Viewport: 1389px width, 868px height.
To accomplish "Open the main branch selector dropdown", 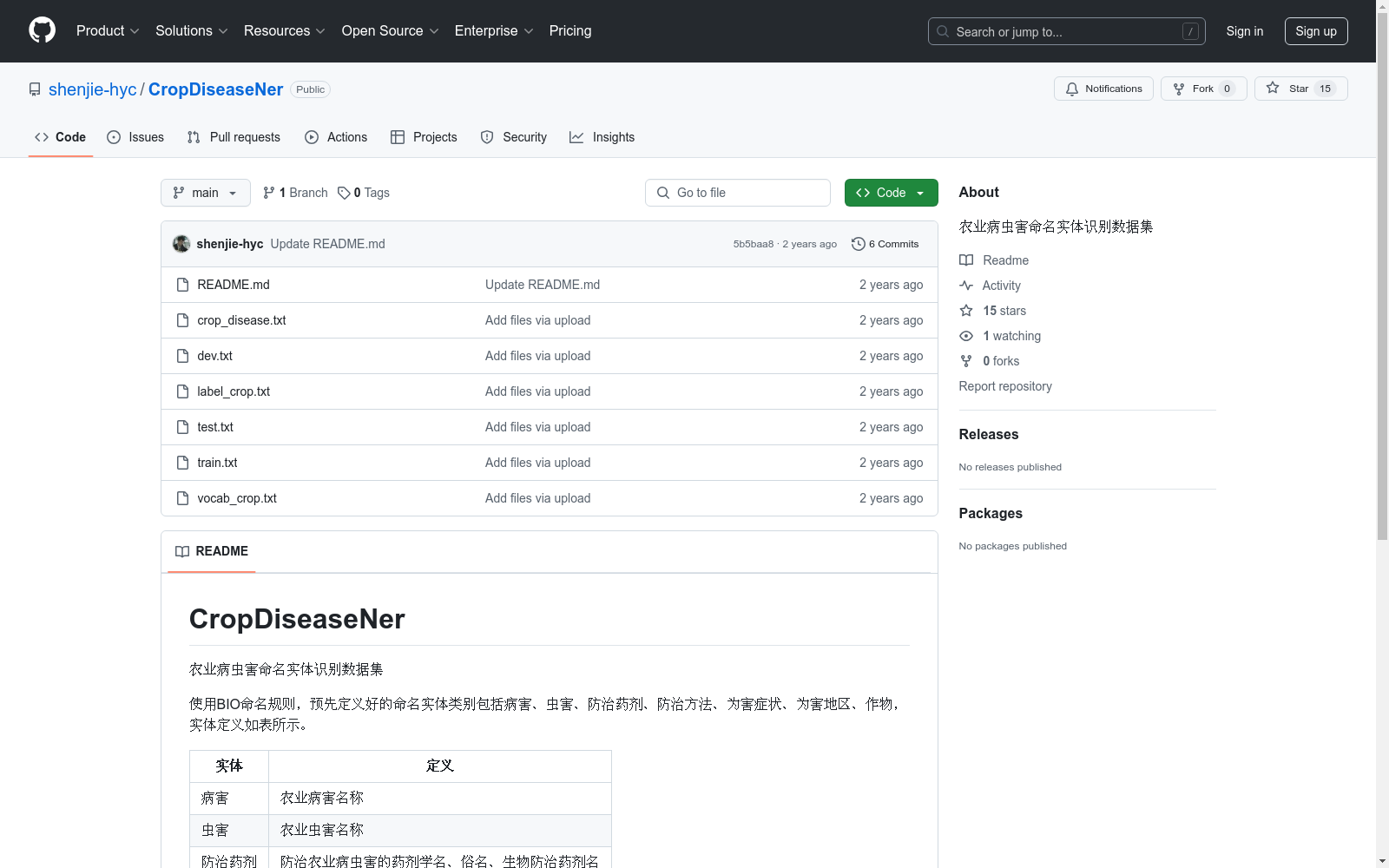I will click(206, 193).
